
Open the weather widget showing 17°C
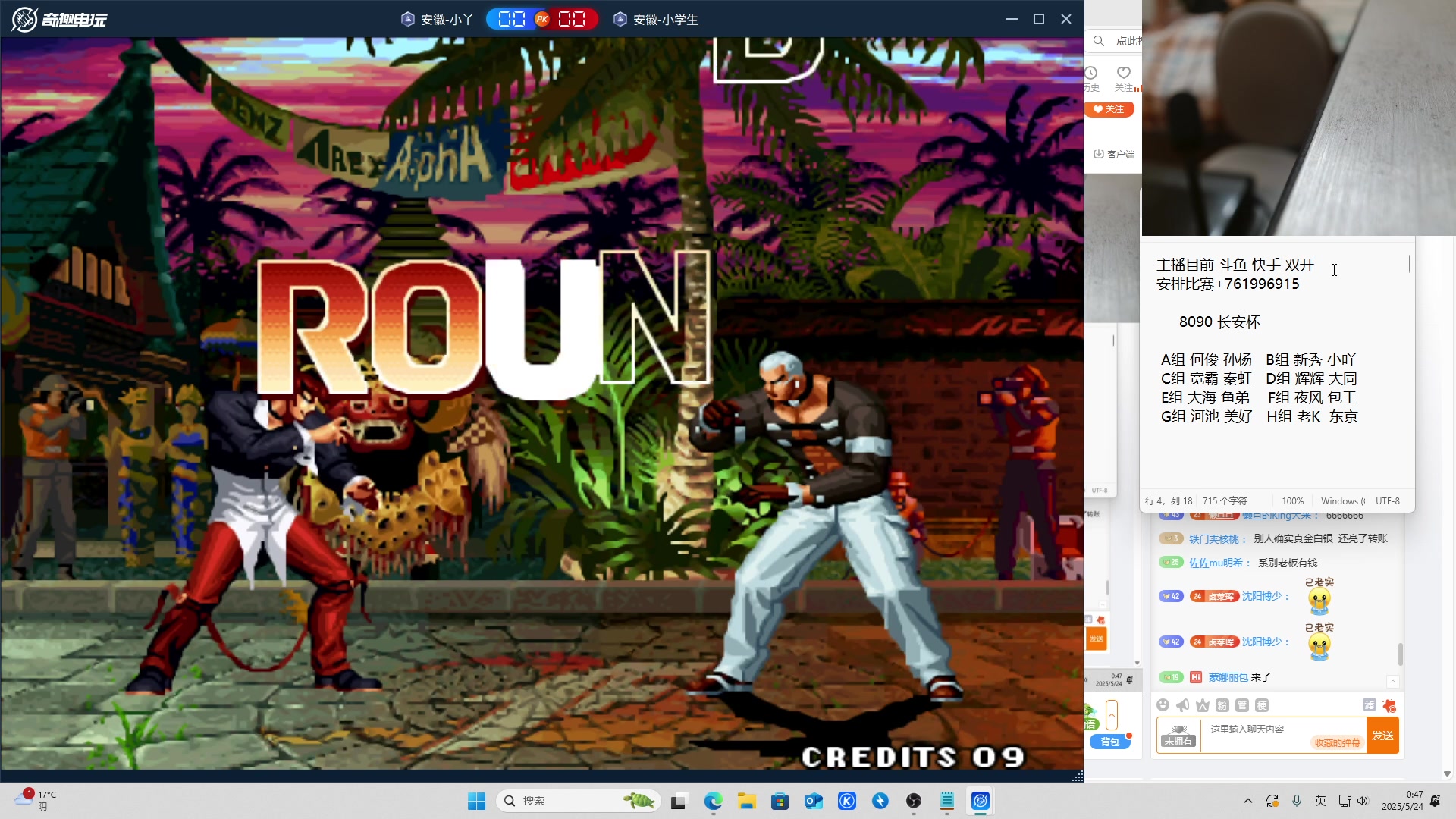point(36,801)
